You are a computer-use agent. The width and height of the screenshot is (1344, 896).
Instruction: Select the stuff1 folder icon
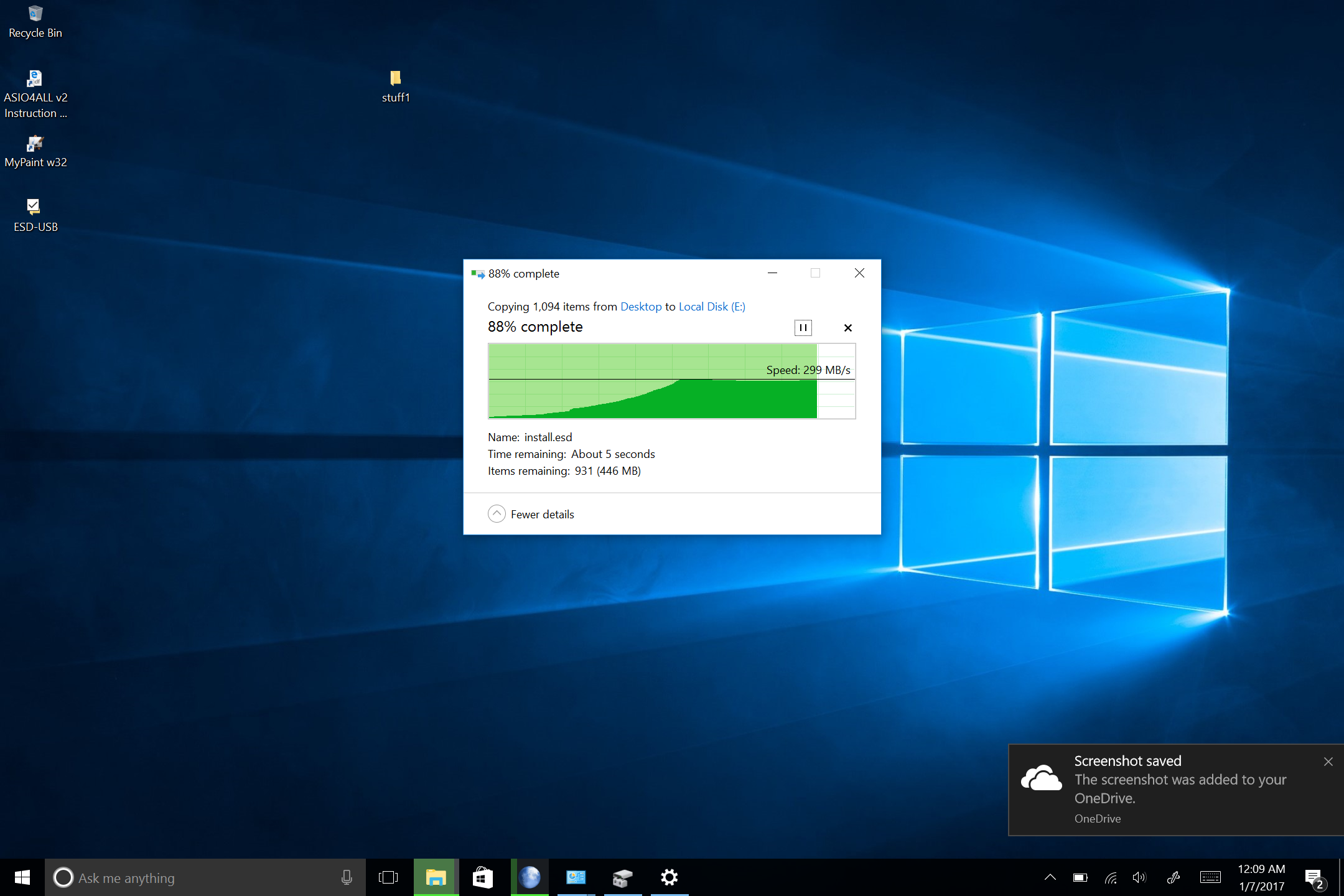coord(395,78)
